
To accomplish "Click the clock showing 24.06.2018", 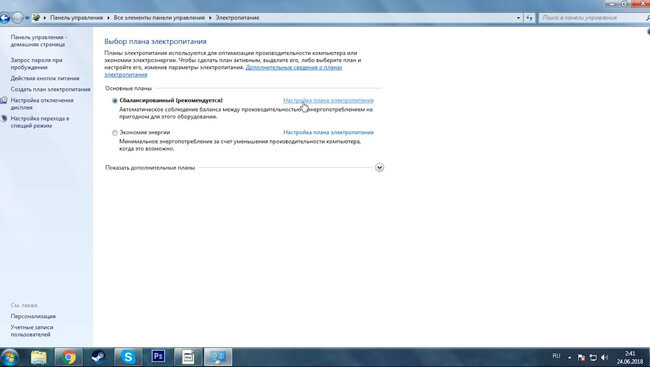I will point(630,357).
